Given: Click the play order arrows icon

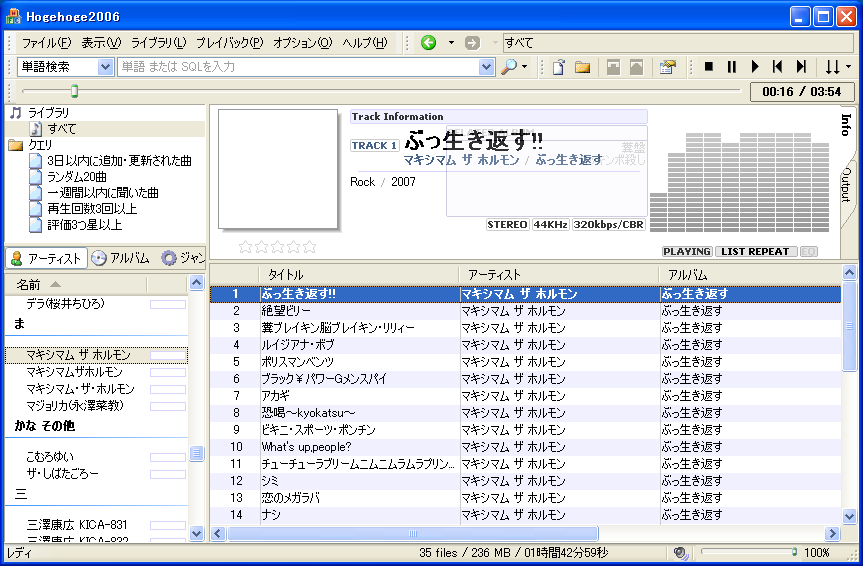Looking at the screenshot, I should point(832,67).
